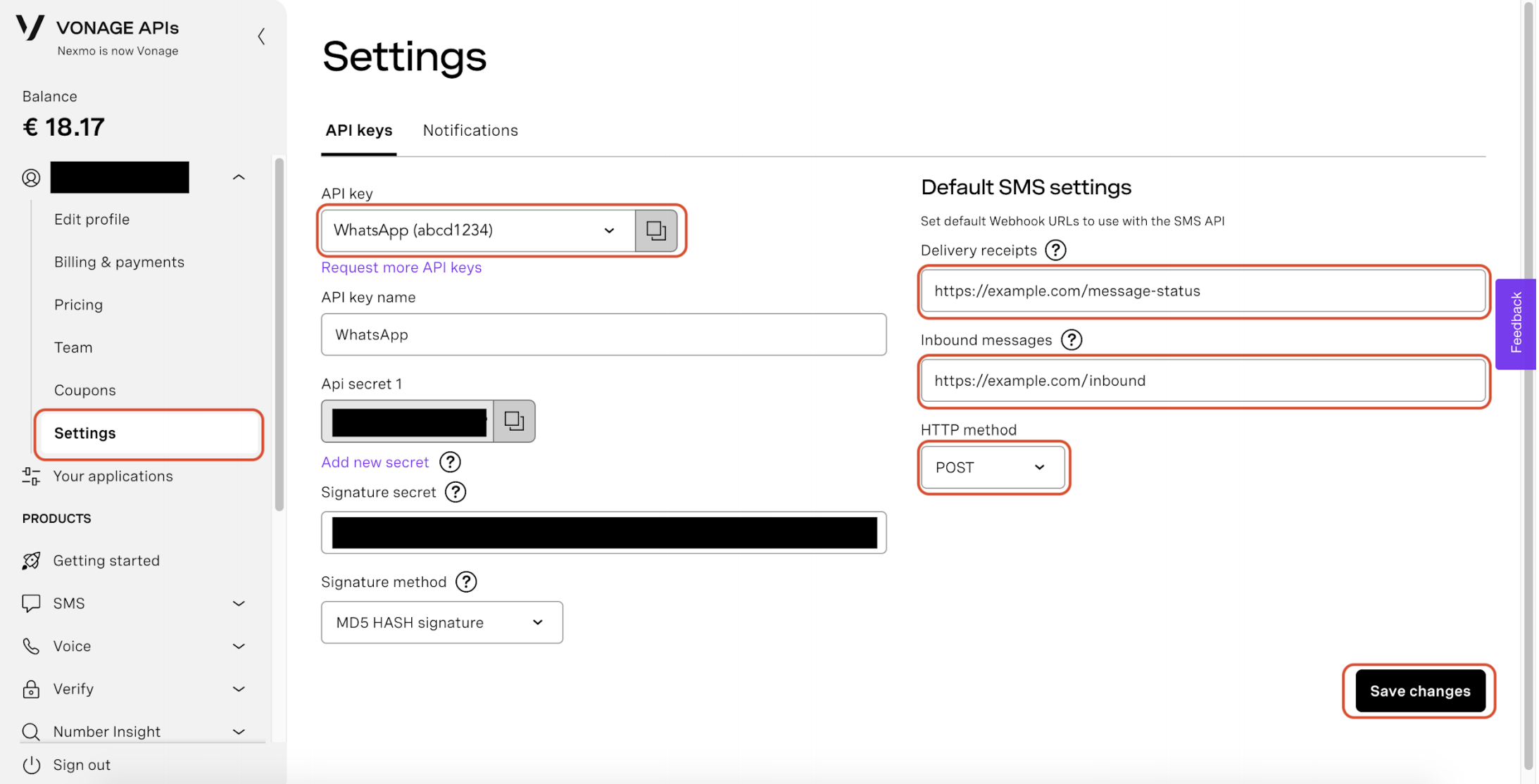
Task: Click the main page vertical scrollbar
Action: pos(1528,387)
